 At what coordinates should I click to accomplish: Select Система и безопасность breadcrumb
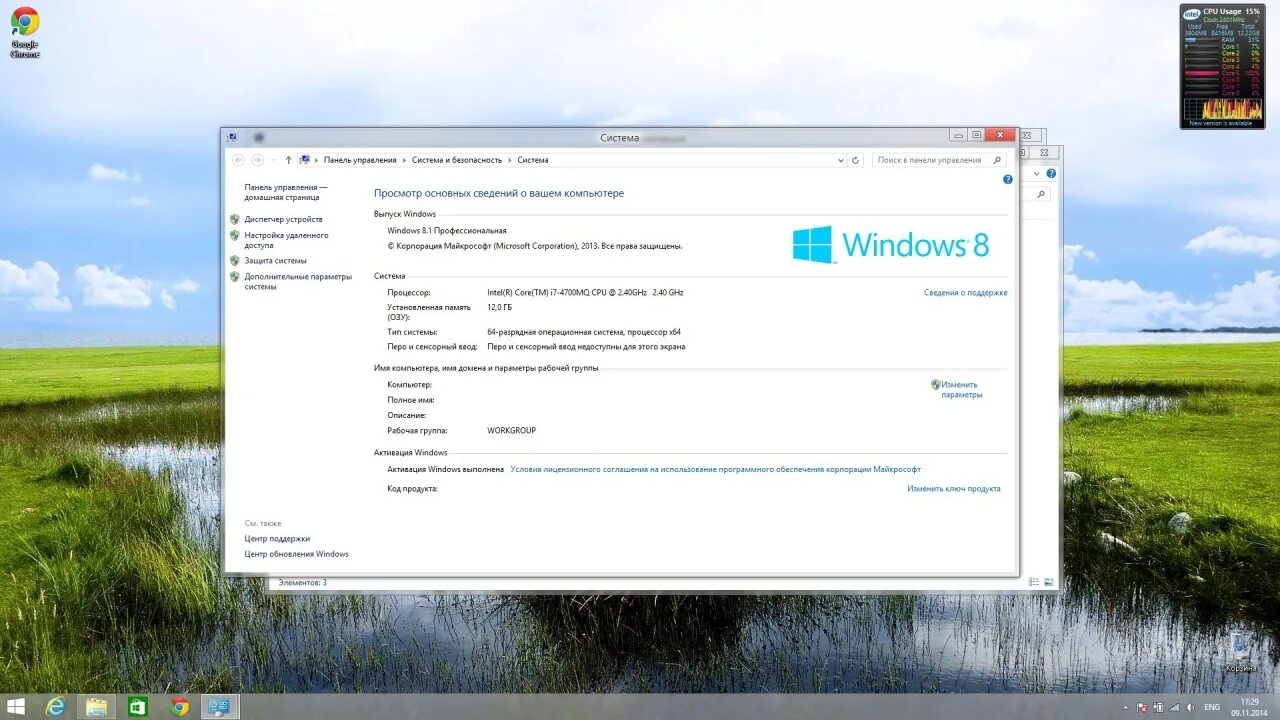click(x=457, y=160)
